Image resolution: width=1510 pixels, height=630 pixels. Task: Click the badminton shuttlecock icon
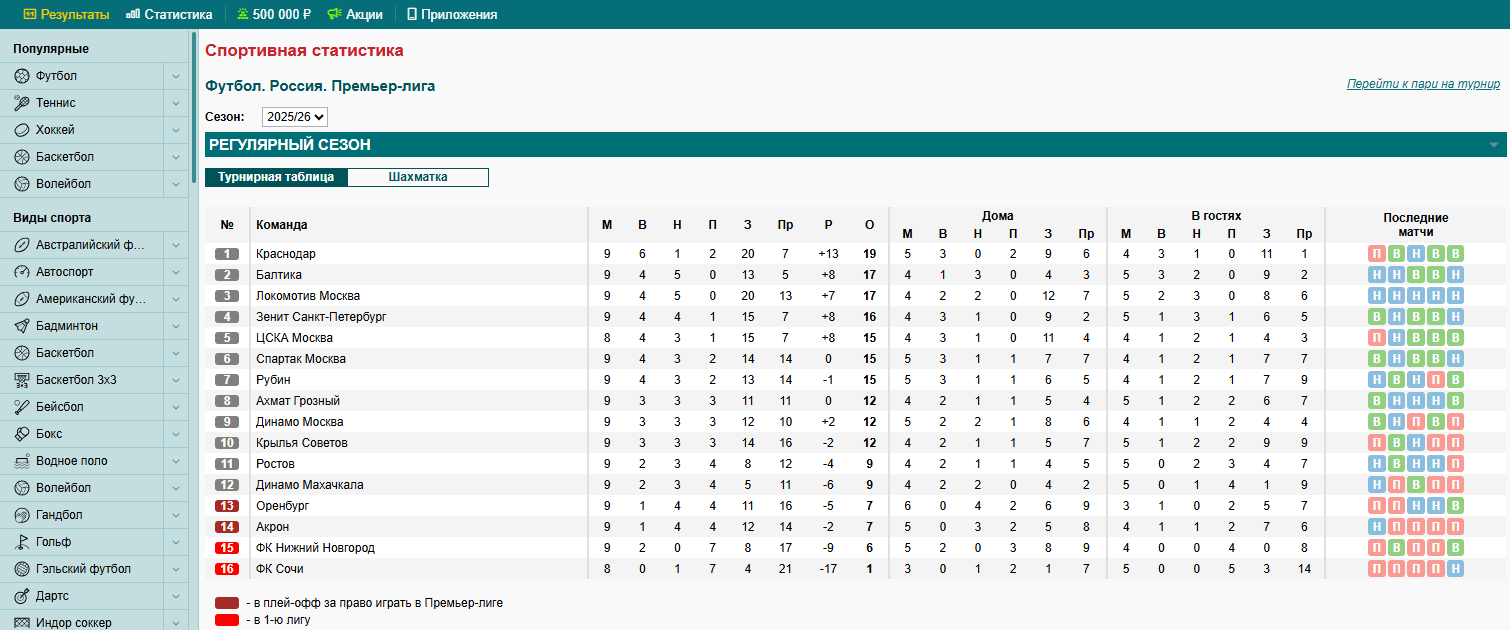[x=22, y=326]
